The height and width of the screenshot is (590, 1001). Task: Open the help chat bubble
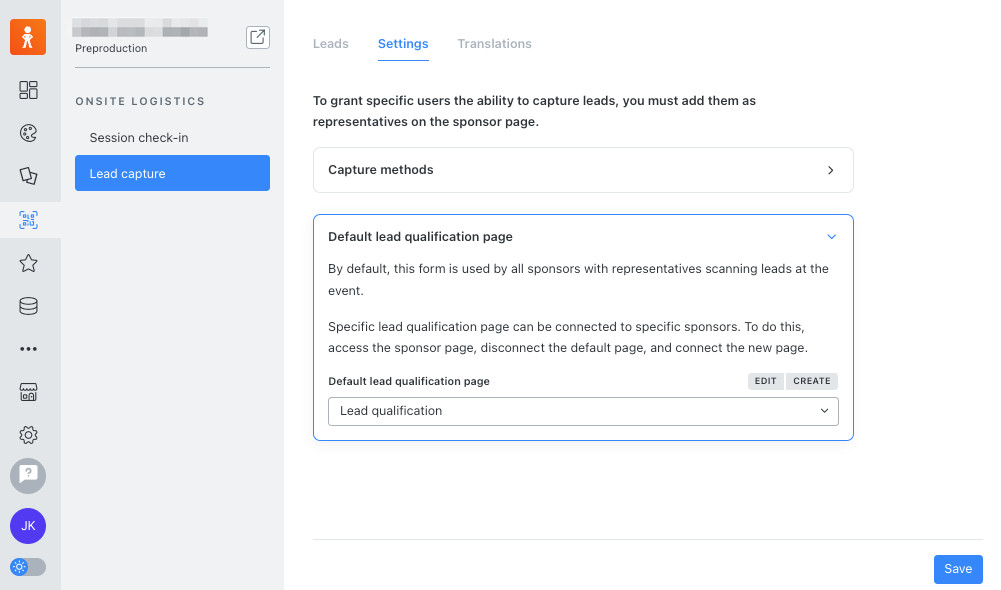tap(28, 476)
